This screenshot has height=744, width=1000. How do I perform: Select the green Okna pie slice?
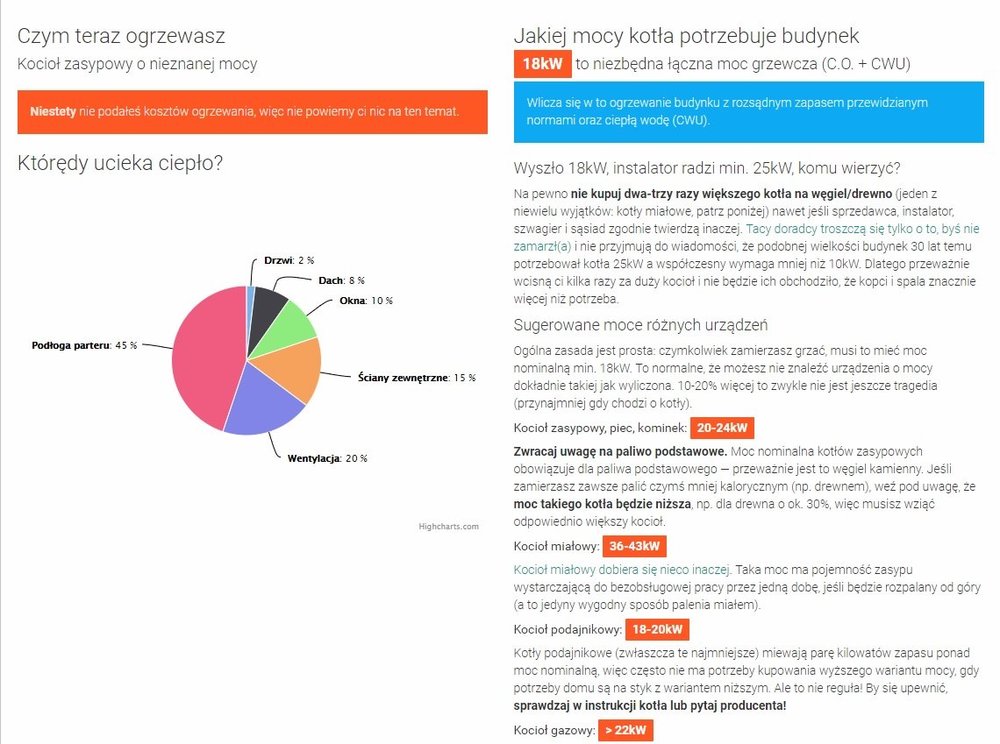290,320
